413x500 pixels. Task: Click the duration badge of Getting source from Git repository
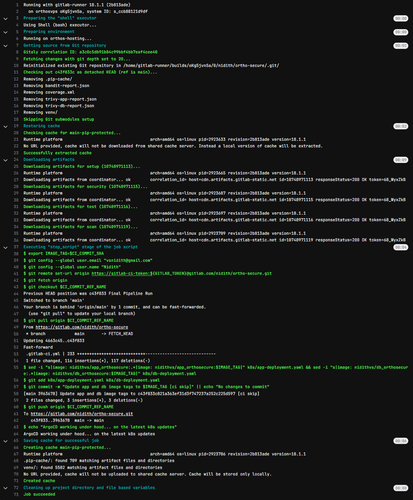(x=400, y=46)
